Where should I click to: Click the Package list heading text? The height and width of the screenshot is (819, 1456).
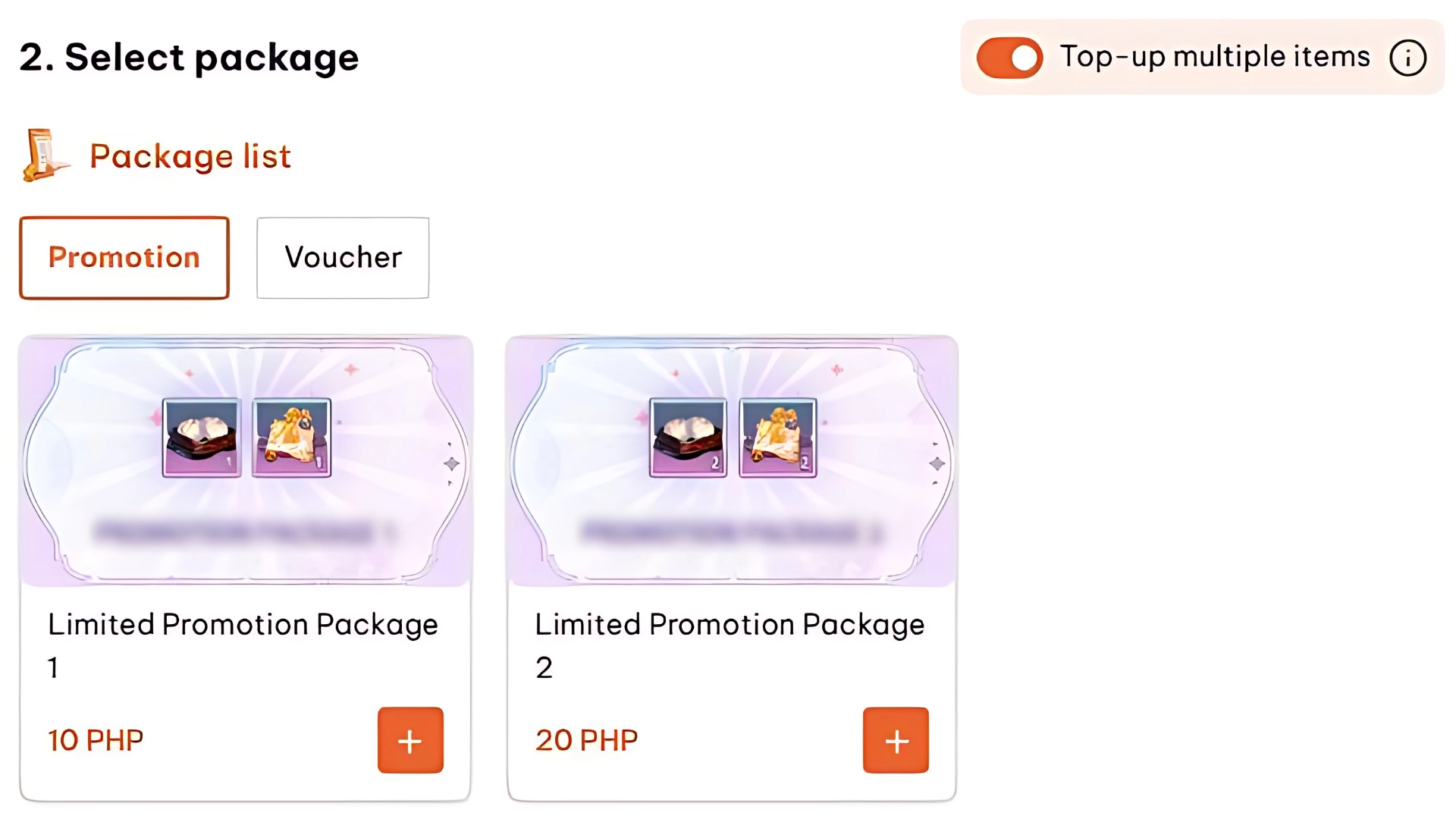pos(190,156)
